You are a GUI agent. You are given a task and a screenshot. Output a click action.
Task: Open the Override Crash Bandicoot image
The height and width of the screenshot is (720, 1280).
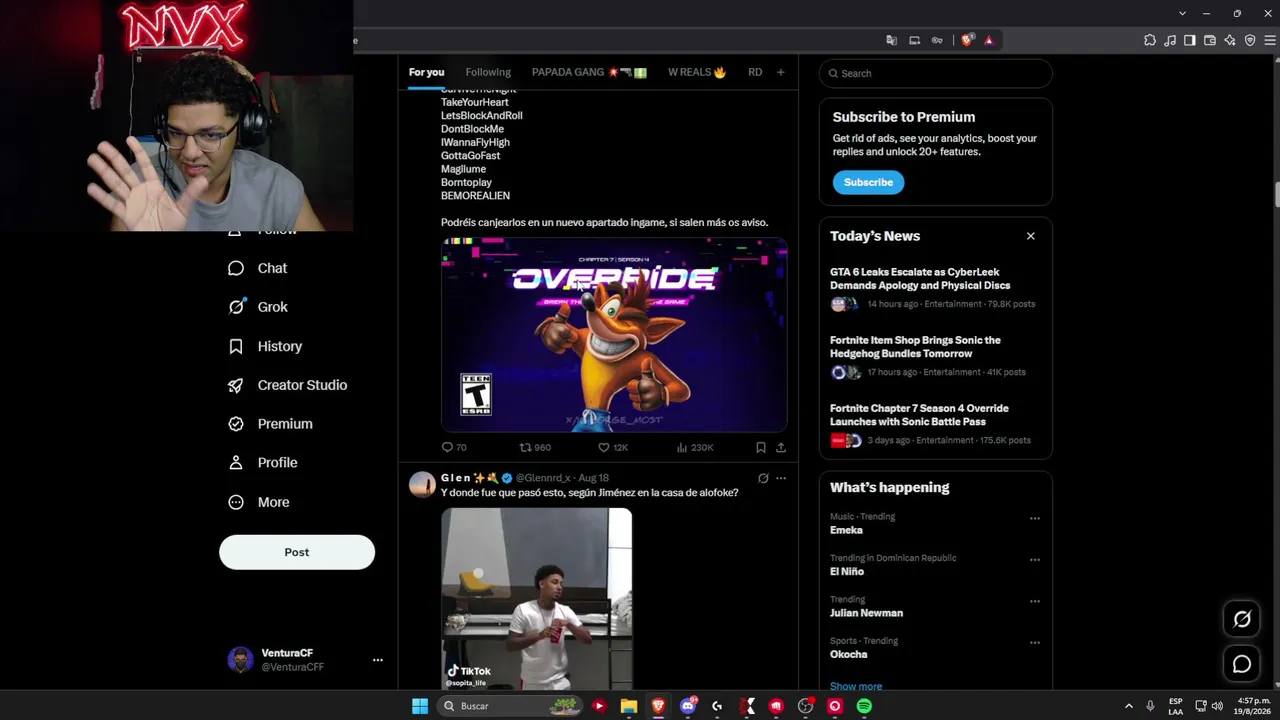click(614, 335)
